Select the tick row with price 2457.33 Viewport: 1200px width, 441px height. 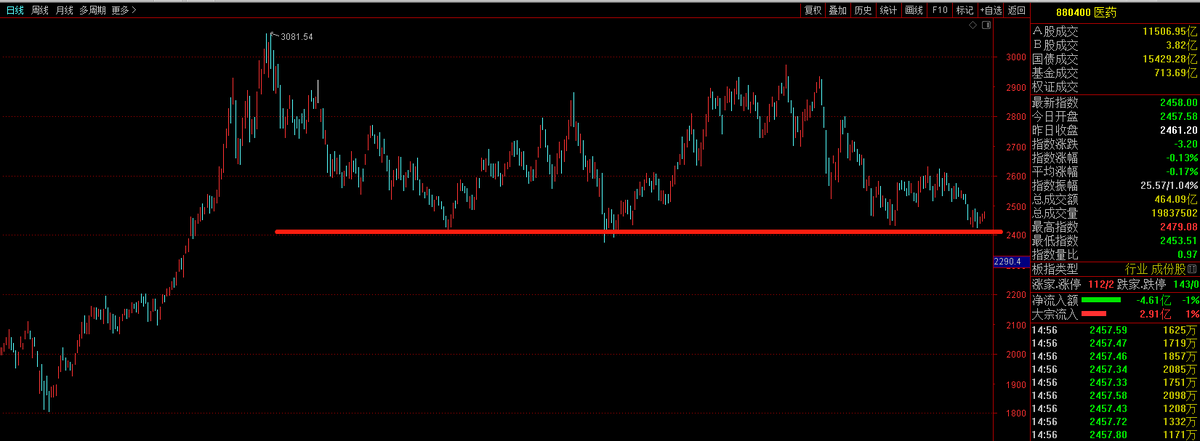pyautogui.click(x=1114, y=382)
